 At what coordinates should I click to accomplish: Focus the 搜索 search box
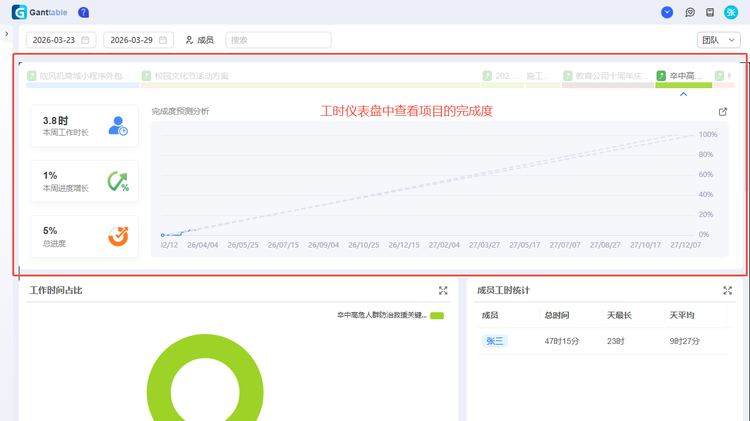tap(278, 40)
